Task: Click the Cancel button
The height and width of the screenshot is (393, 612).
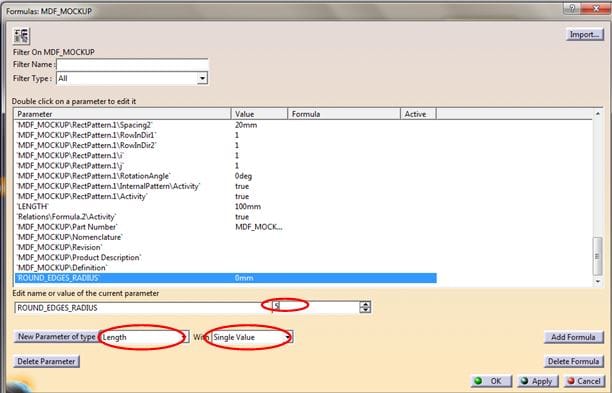Action: [584, 381]
